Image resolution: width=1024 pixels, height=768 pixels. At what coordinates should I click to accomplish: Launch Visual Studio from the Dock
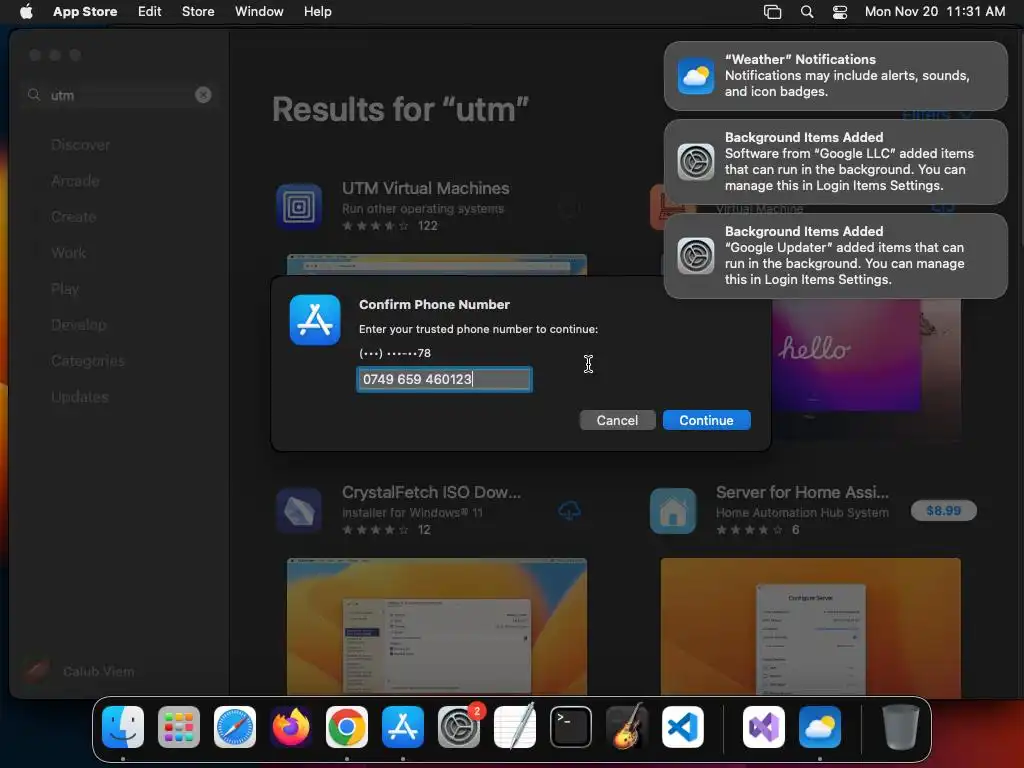pos(764,727)
